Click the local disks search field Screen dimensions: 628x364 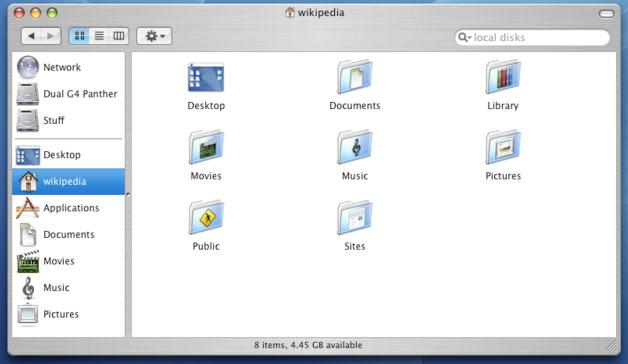[x=532, y=37]
